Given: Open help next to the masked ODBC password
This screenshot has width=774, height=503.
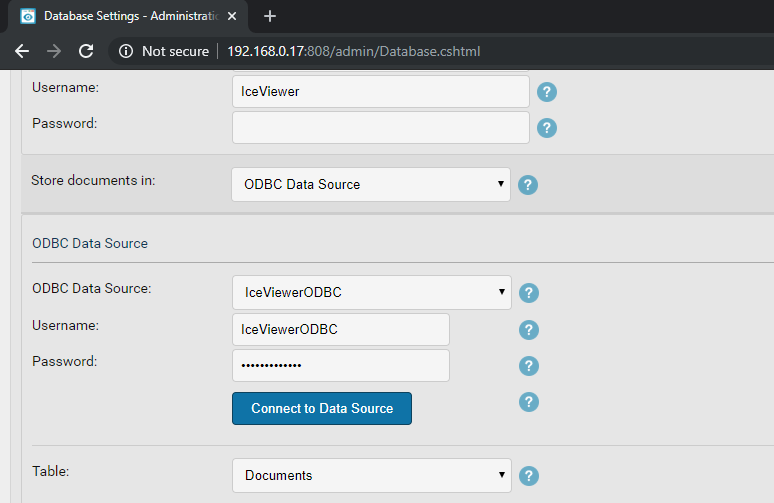Looking at the screenshot, I should point(529,366).
